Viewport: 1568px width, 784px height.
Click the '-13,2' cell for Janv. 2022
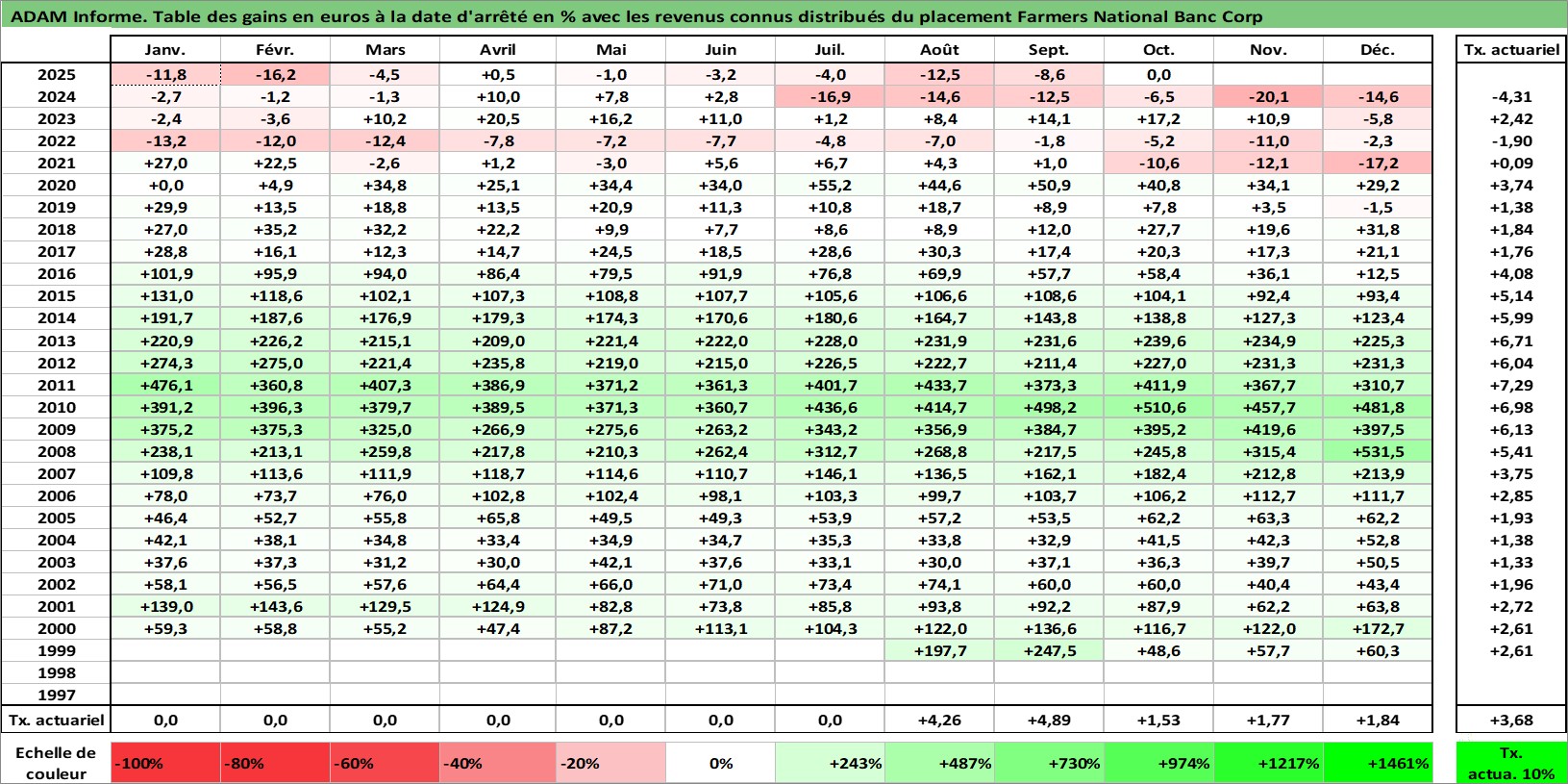(165, 140)
